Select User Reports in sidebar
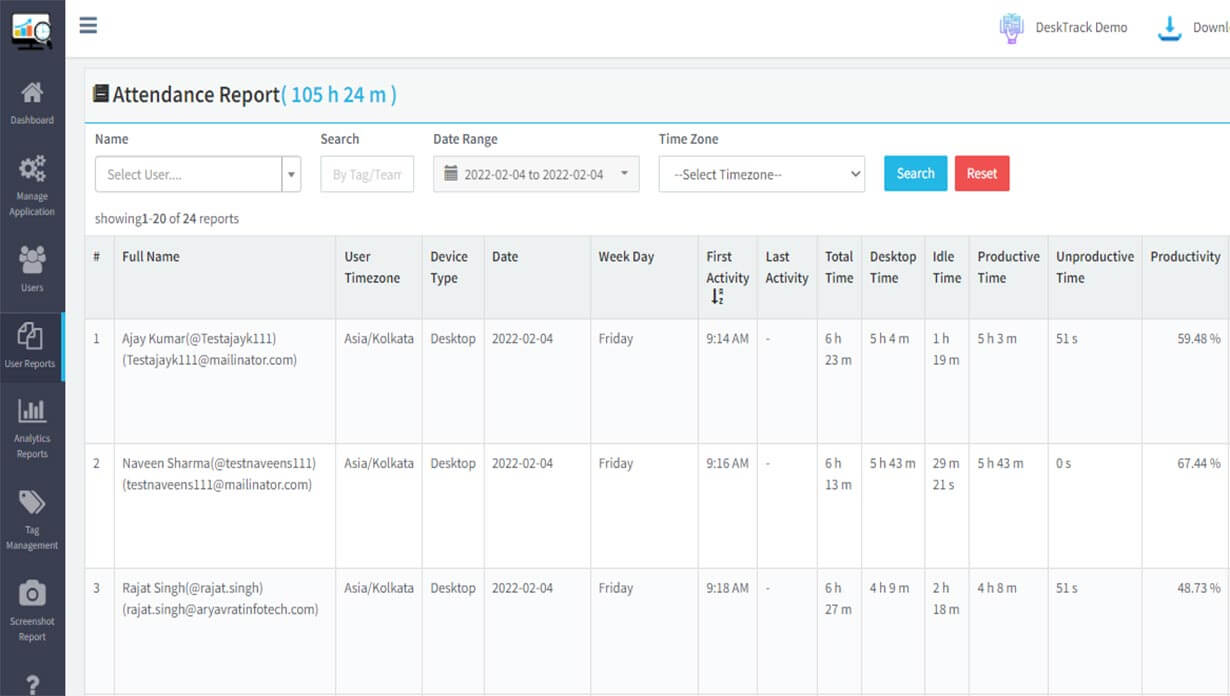Viewport: 1230px width, 696px height. pos(32,345)
